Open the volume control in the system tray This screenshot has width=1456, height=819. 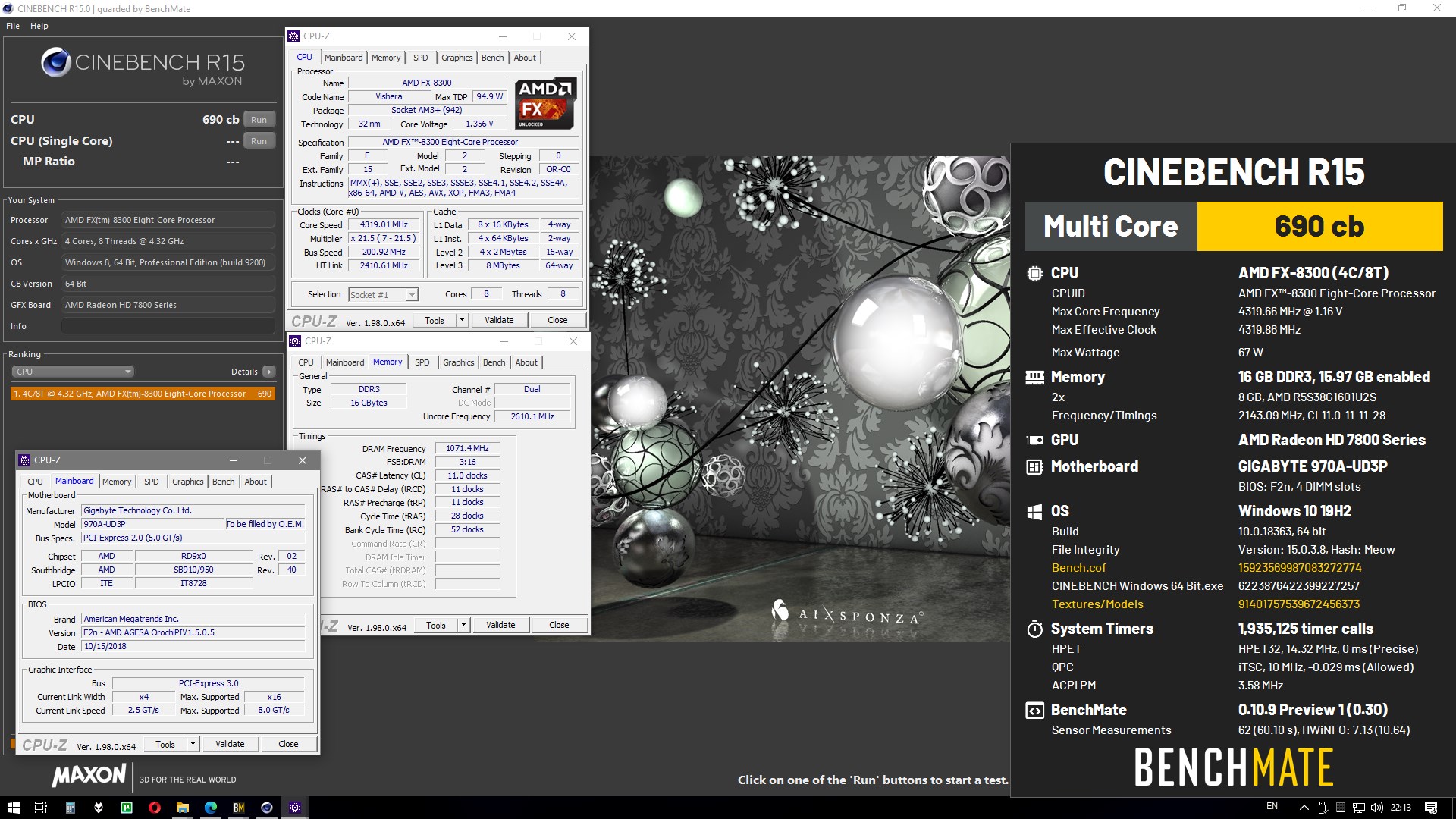point(1377,808)
